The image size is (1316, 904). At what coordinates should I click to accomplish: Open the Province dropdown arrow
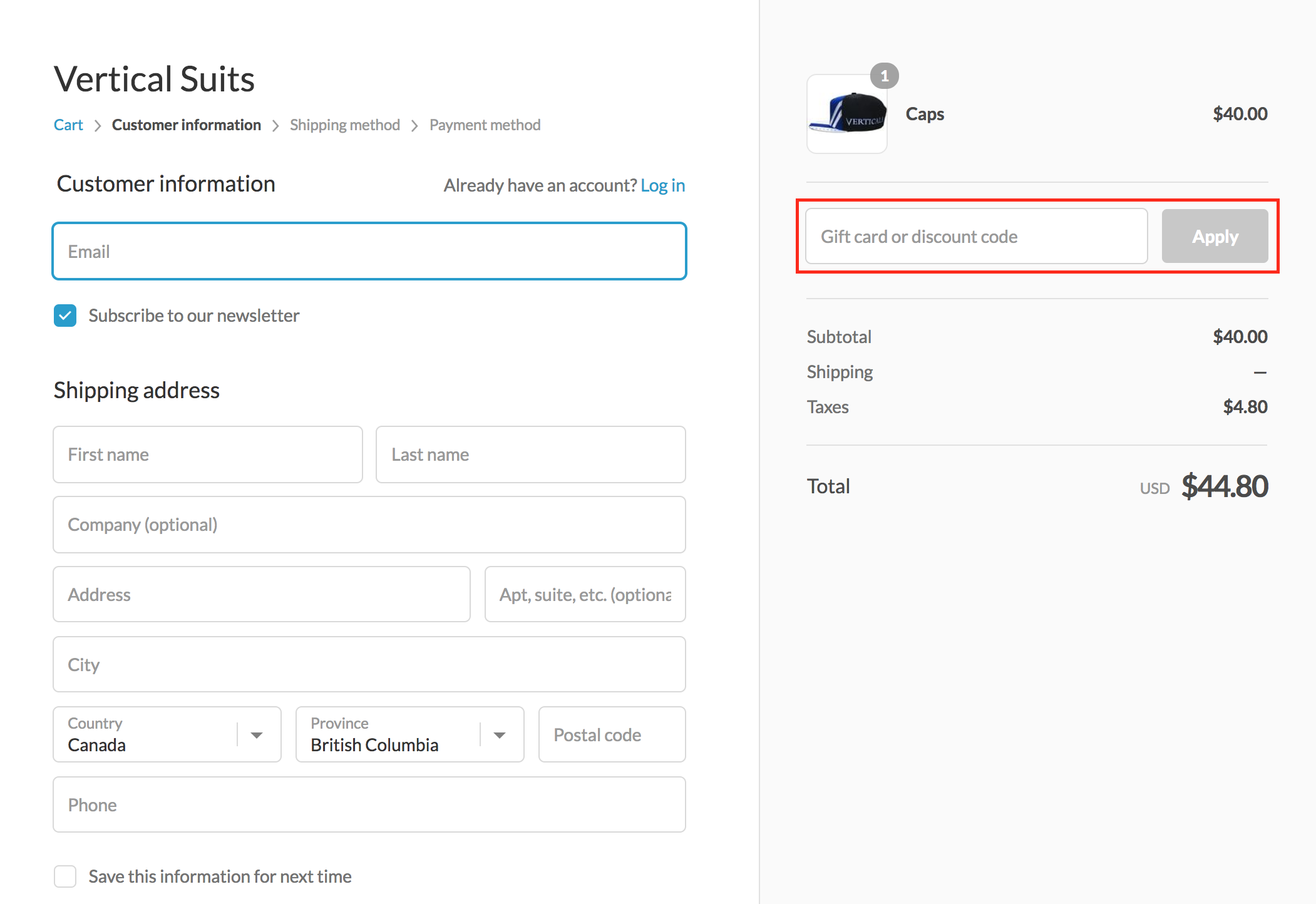[x=500, y=735]
